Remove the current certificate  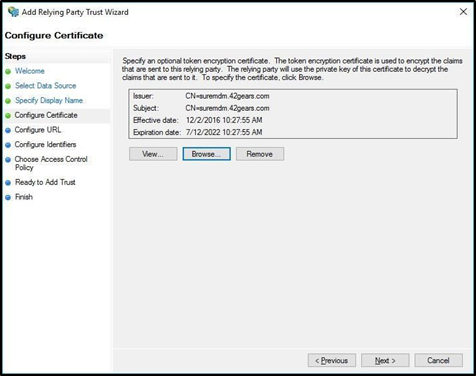[260, 154]
